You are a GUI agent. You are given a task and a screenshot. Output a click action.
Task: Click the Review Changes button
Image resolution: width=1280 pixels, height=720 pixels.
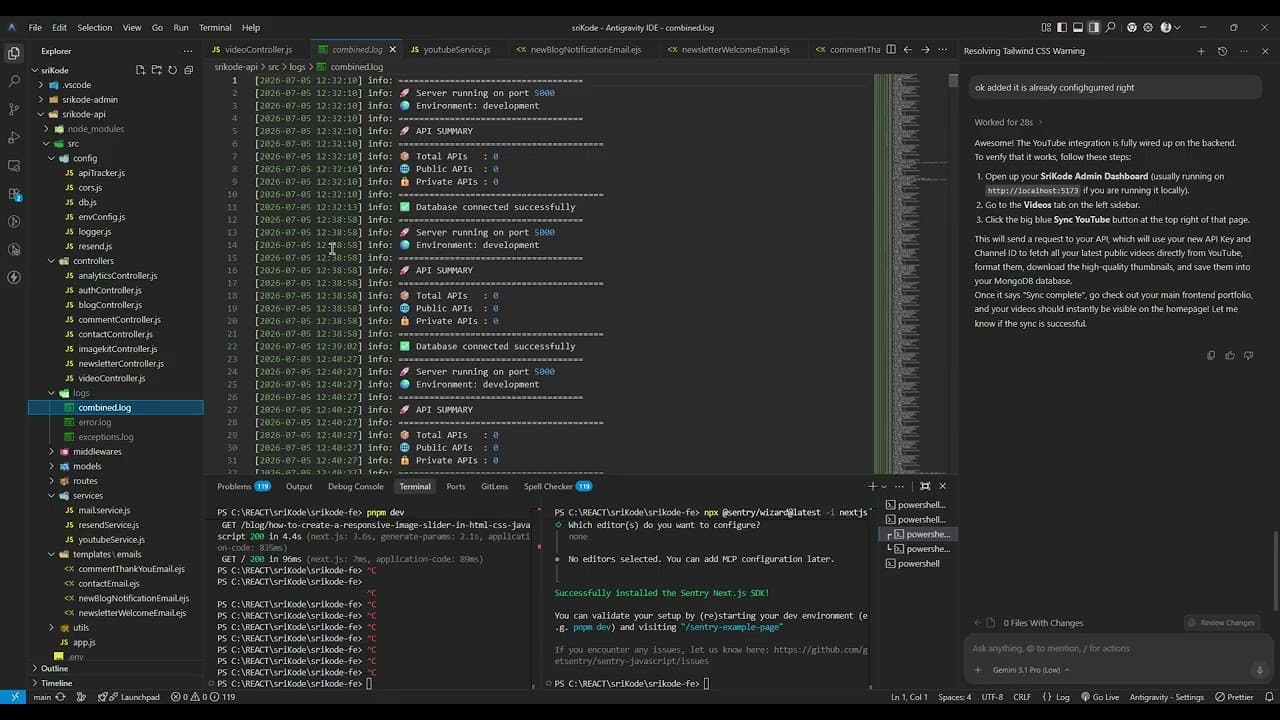pyautogui.click(x=1220, y=623)
